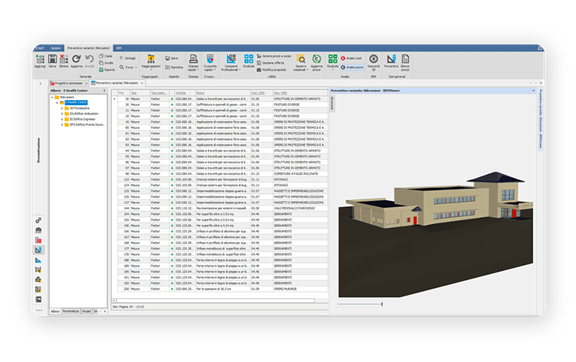Select row 144 Pavimentazione per esterni

222,208
